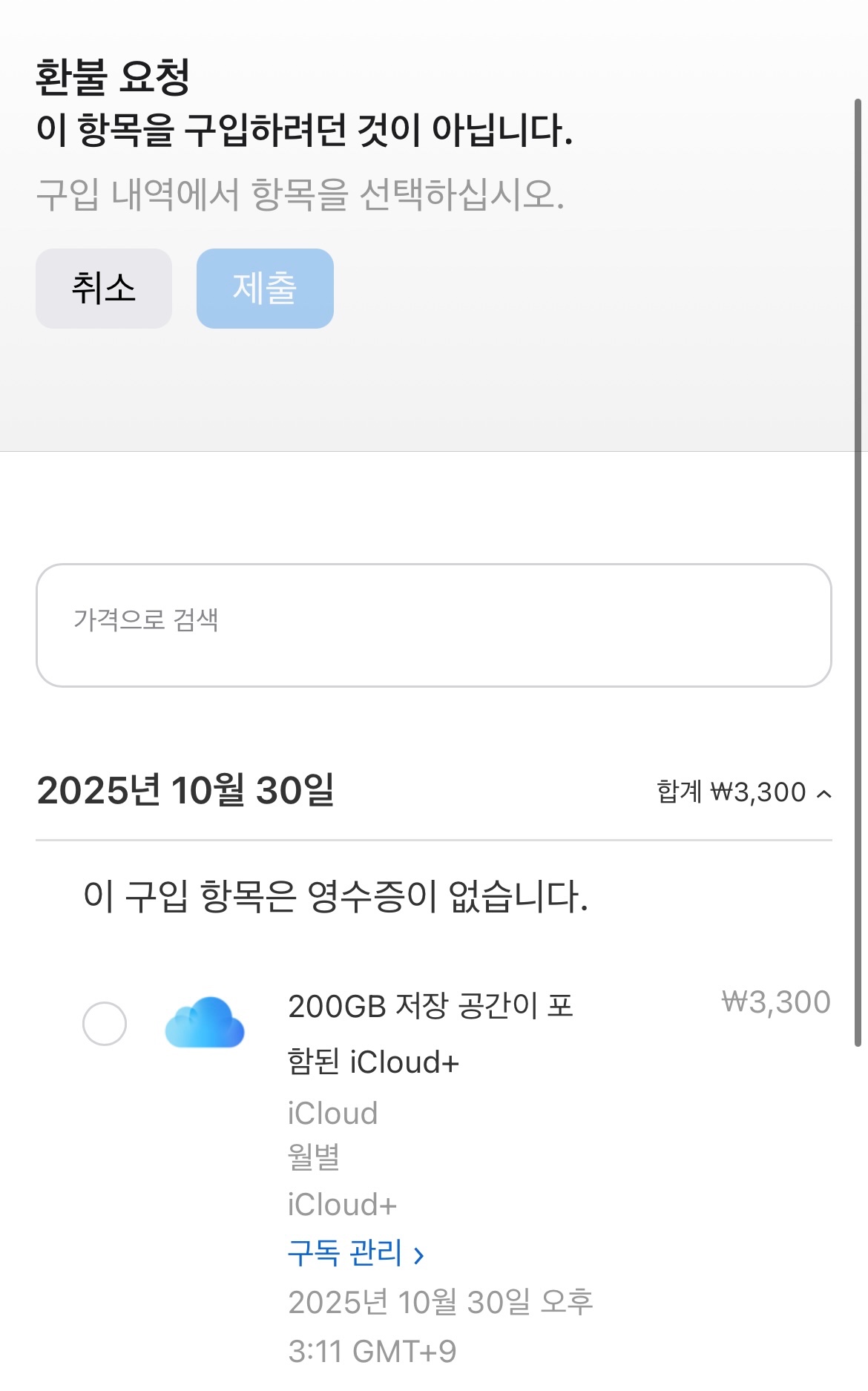Click the 구입하려던 것이 아닙니다 reason text
This screenshot has width=868, height=1391.
pyautogui.click(x=304, y=130)
